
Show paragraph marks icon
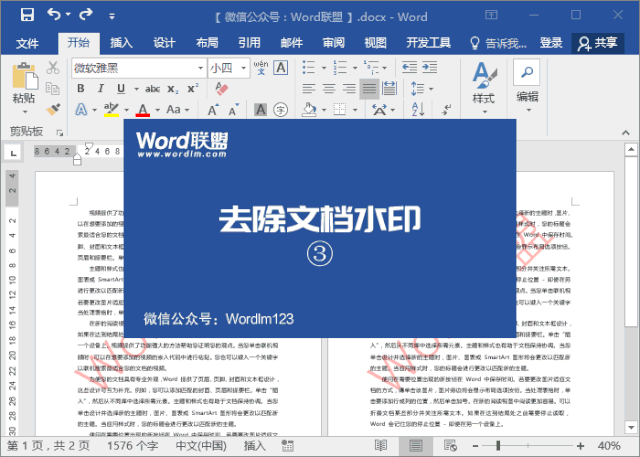click(447, 109)
